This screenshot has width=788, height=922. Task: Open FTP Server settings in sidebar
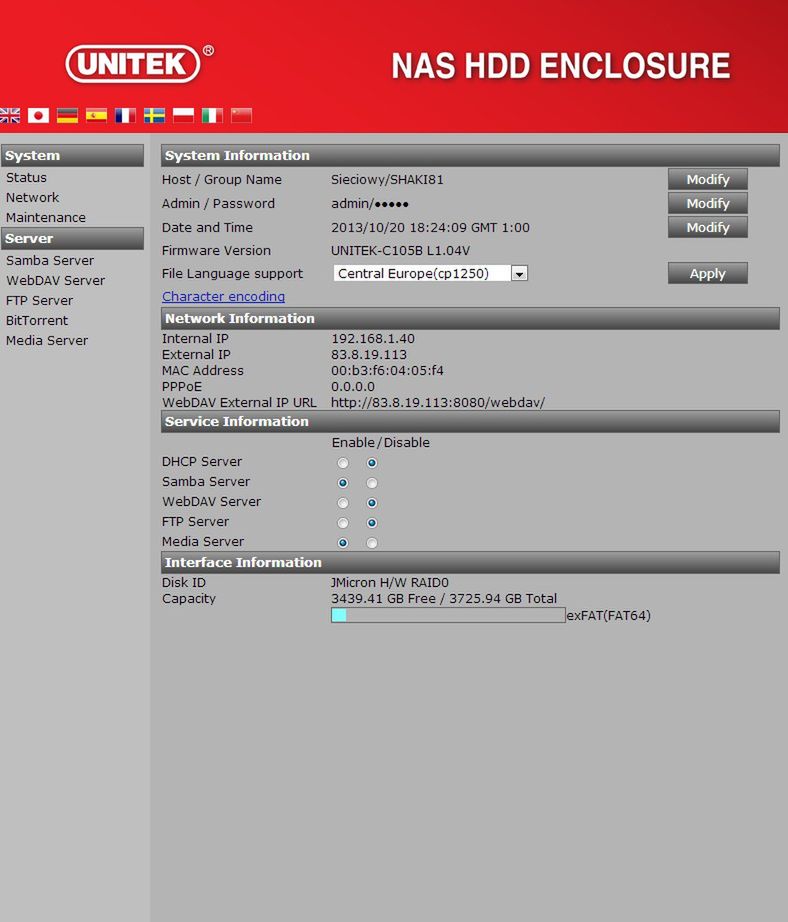click(x=39, y=300)
